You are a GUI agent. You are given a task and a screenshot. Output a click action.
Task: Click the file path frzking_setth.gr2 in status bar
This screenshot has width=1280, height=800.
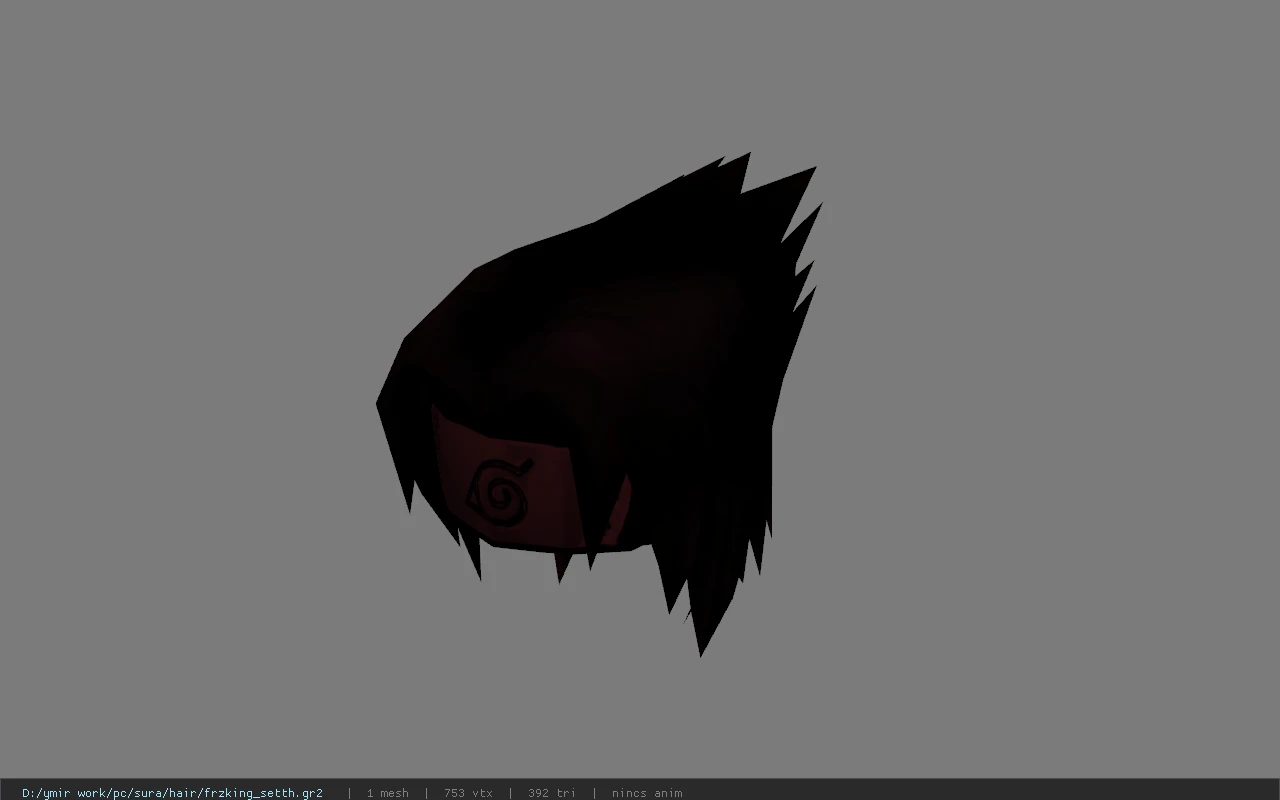pos(172,793)
